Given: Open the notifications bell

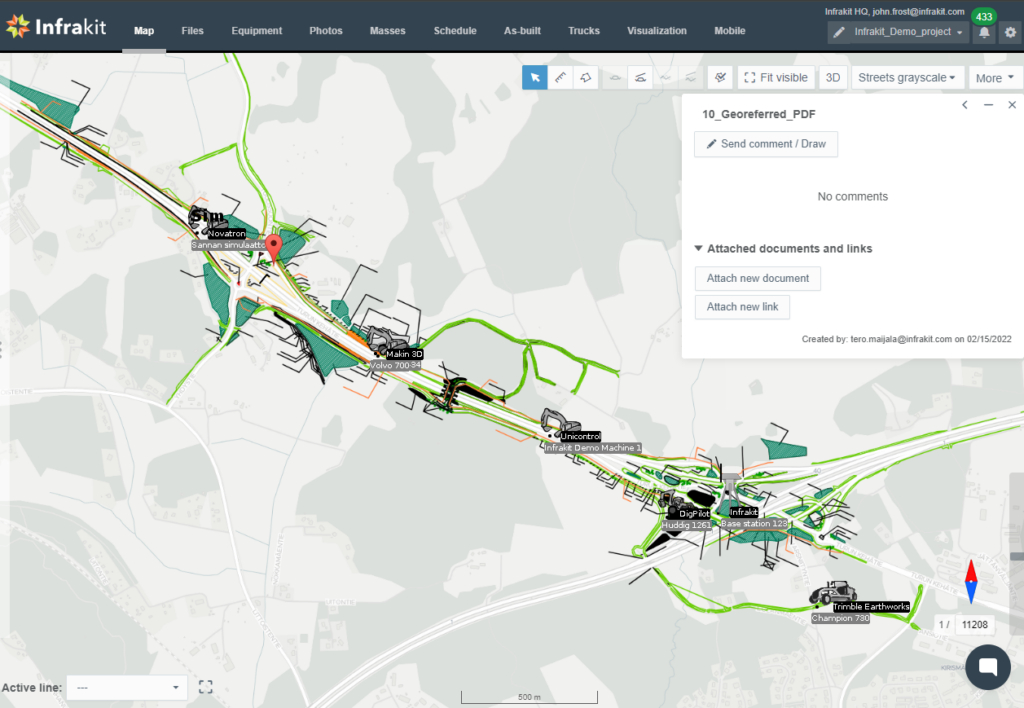Looking at the screenshot, I should [x=984, y=32].
